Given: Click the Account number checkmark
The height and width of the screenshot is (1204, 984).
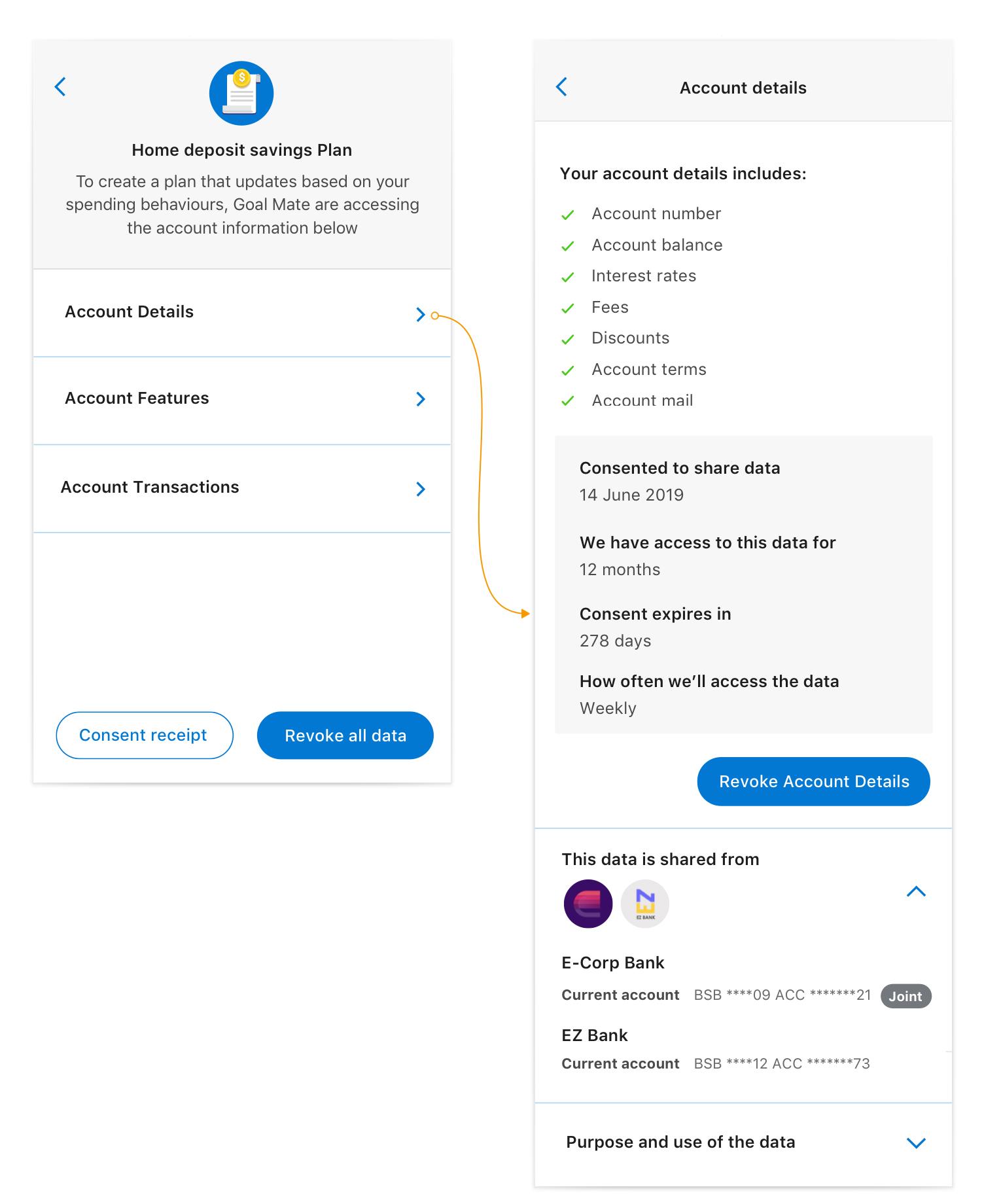Looking at the screenshot, I should (568, 215).
